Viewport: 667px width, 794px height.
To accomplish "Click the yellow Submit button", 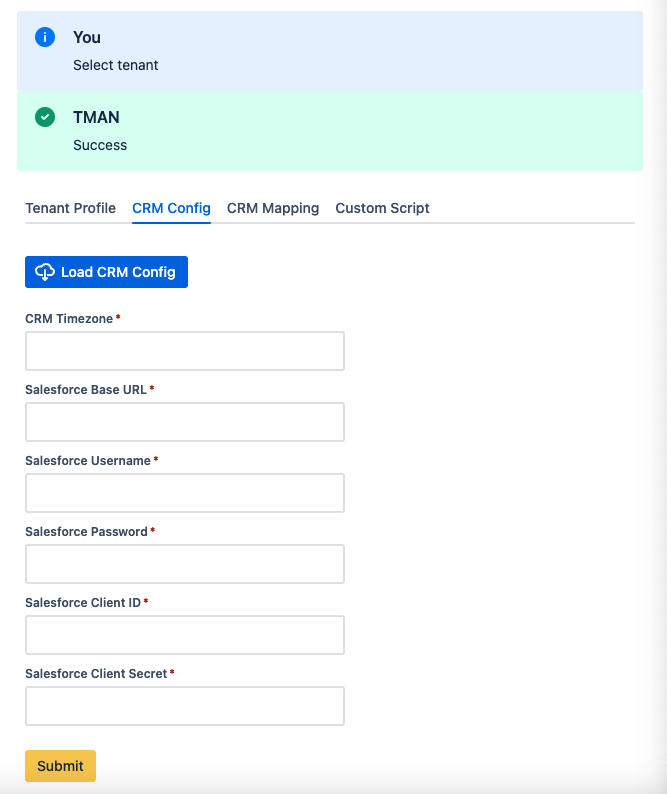I will (x=60, y=766).
